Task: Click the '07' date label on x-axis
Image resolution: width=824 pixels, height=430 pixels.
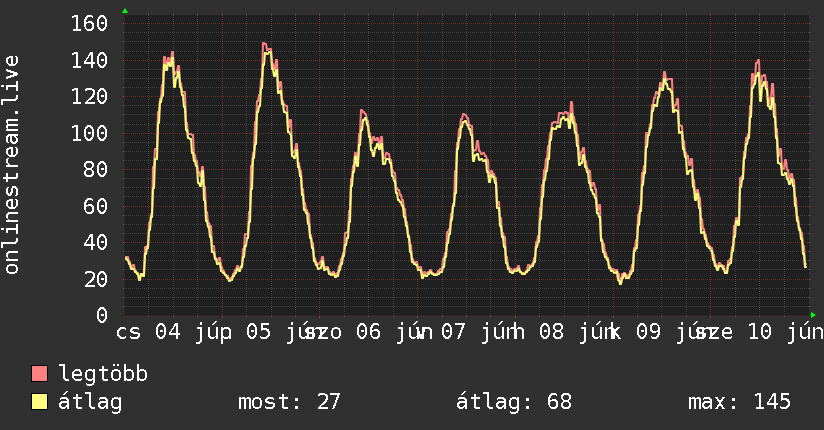Action: pos(453,332)
